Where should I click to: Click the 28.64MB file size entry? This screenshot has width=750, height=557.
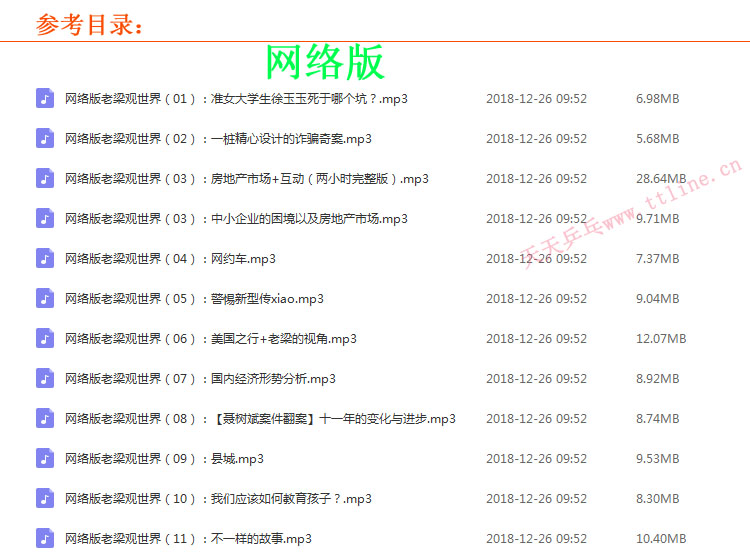(x=661, y=179)
